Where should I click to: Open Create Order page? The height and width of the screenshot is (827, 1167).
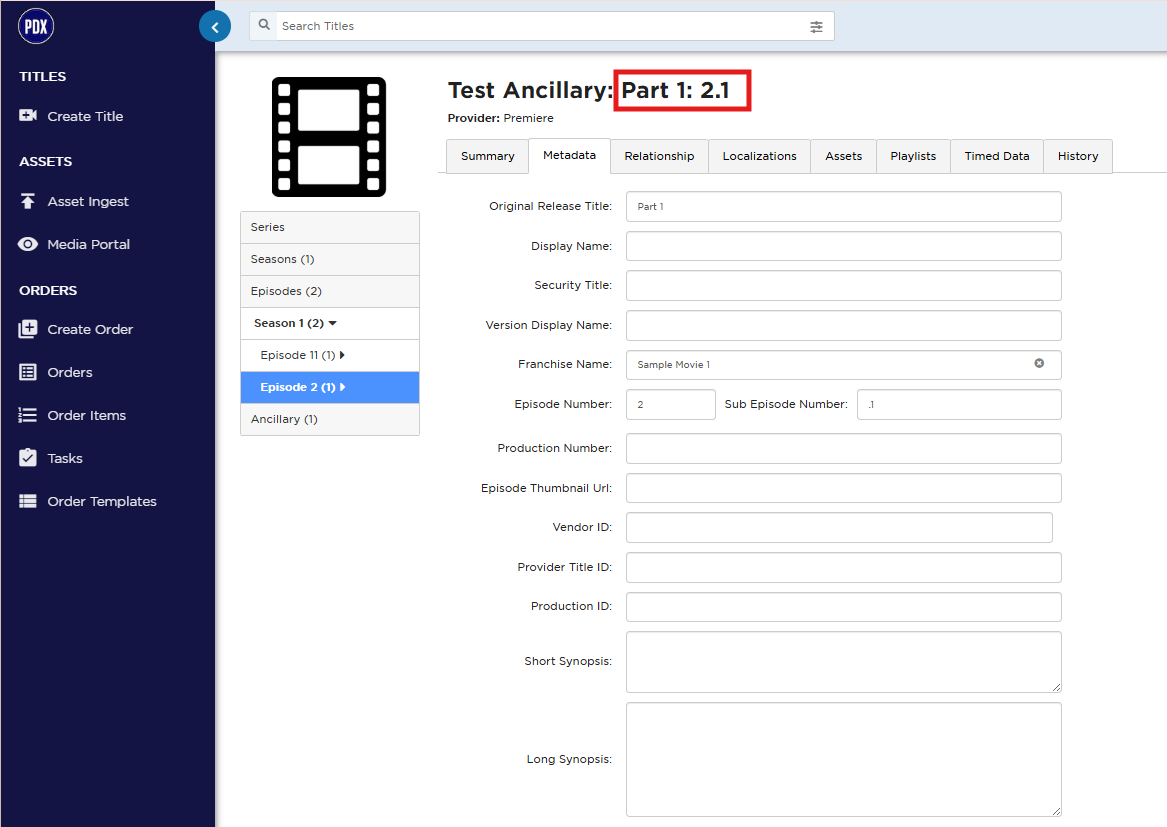[90, 329]
